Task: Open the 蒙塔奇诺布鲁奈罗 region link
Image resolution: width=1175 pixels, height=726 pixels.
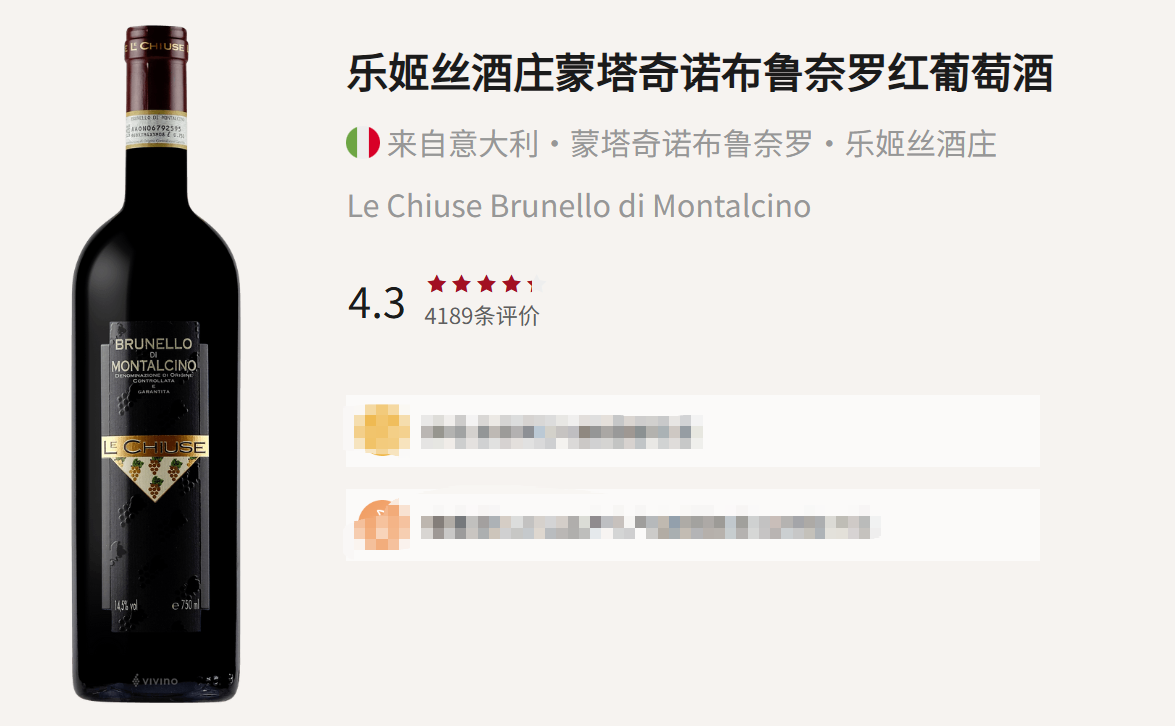Action: click(691, 144)
